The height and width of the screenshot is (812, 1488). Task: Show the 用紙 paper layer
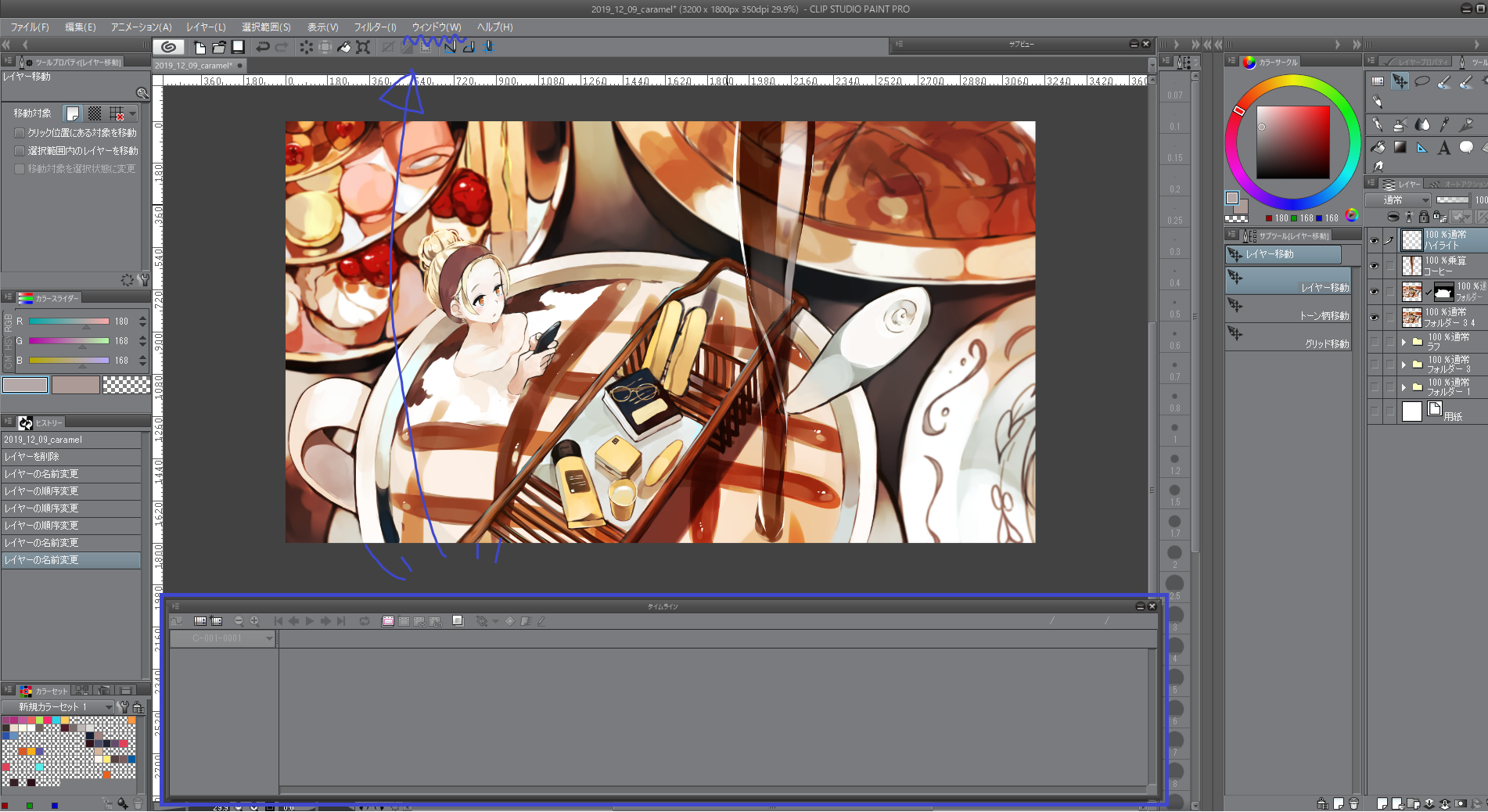pos(1375,411)
